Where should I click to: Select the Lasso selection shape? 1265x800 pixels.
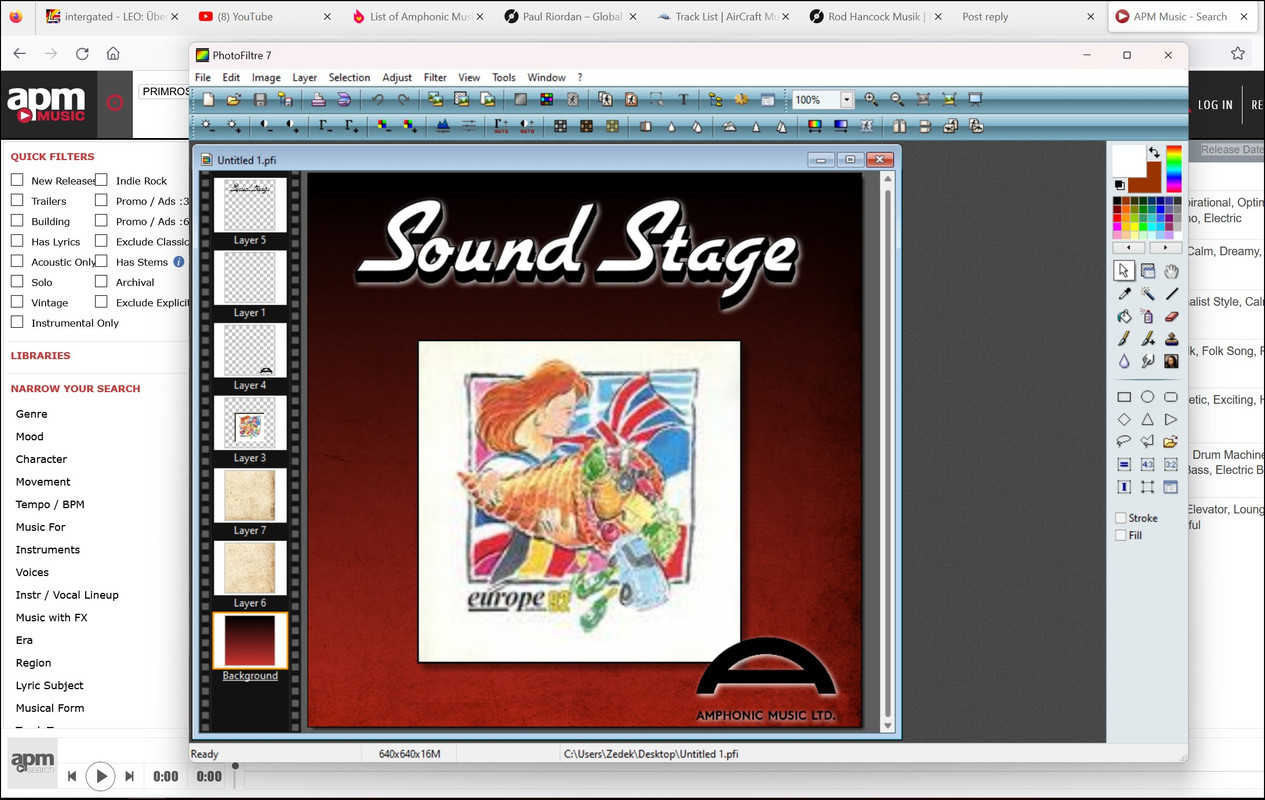[1124, 441]
